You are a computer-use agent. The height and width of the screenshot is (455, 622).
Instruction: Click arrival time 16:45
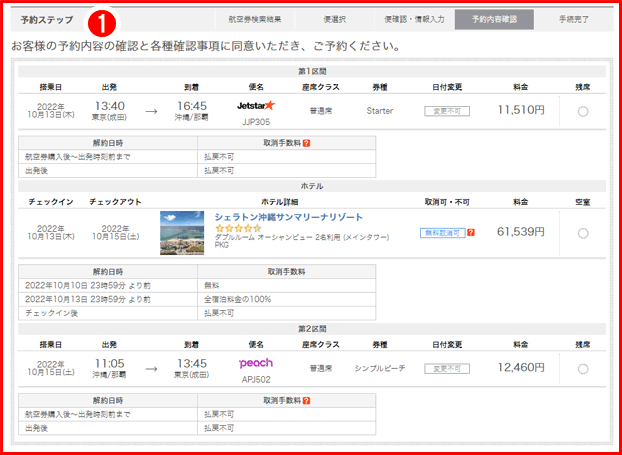(x=192, y=106)
